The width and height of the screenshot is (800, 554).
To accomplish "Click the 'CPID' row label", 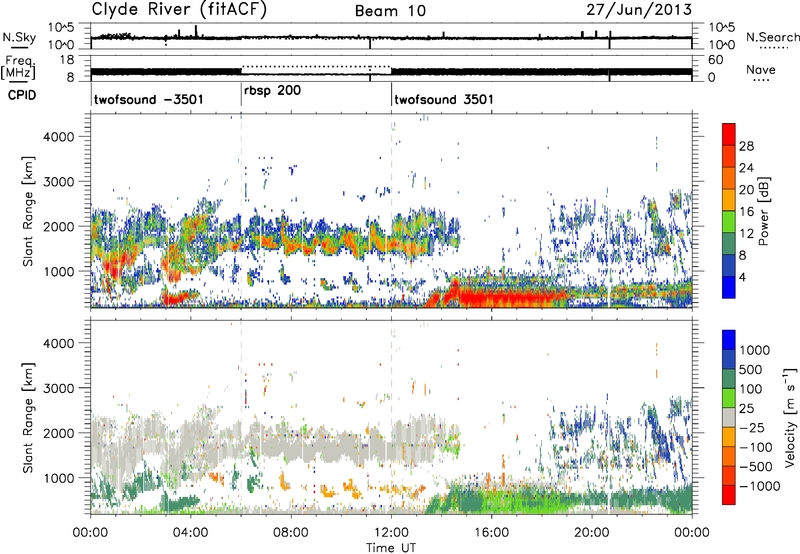I will coord(22,95).
